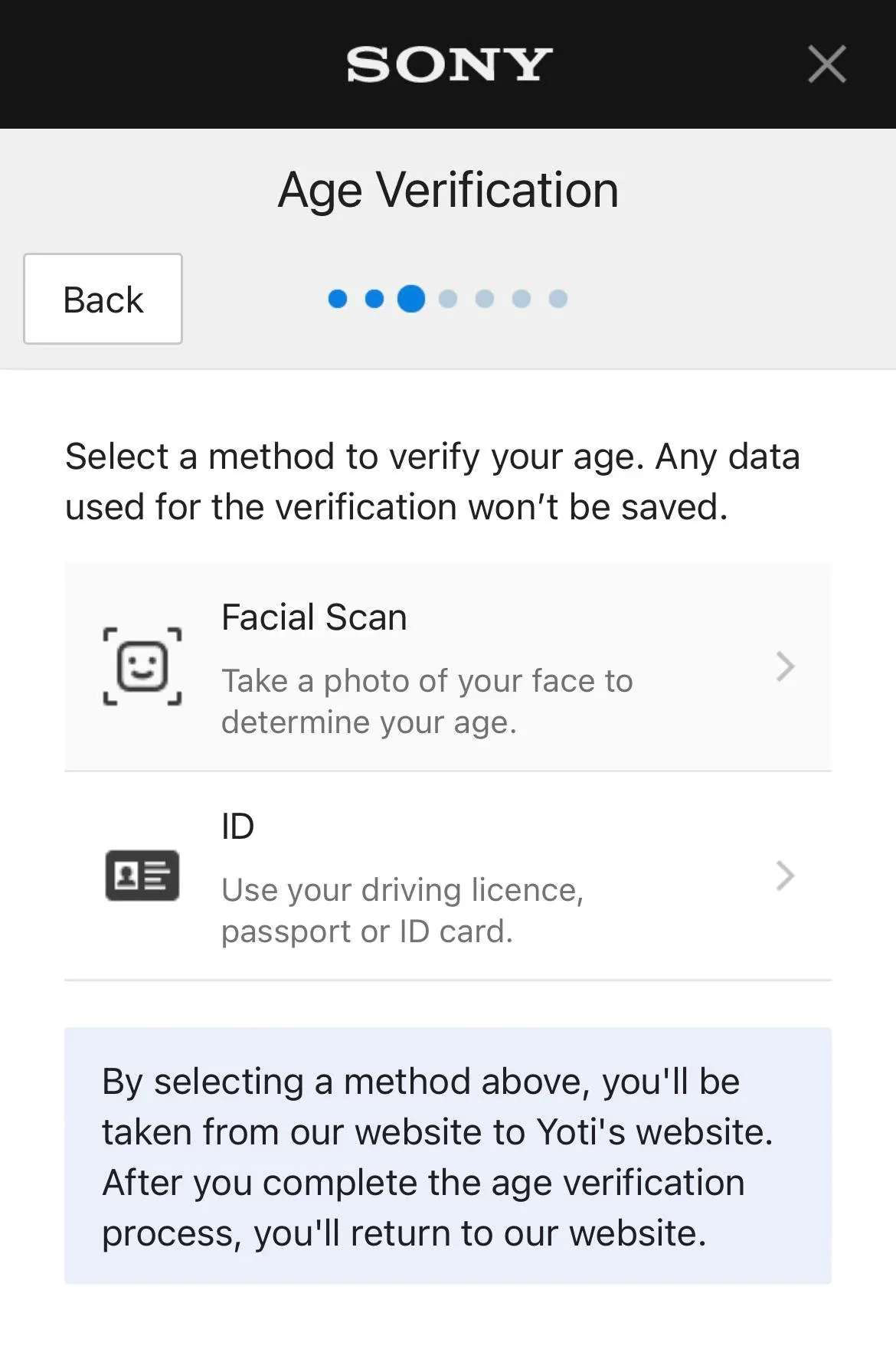
Task: Click the fourth progress dot
Action: (x=448, y=299)
